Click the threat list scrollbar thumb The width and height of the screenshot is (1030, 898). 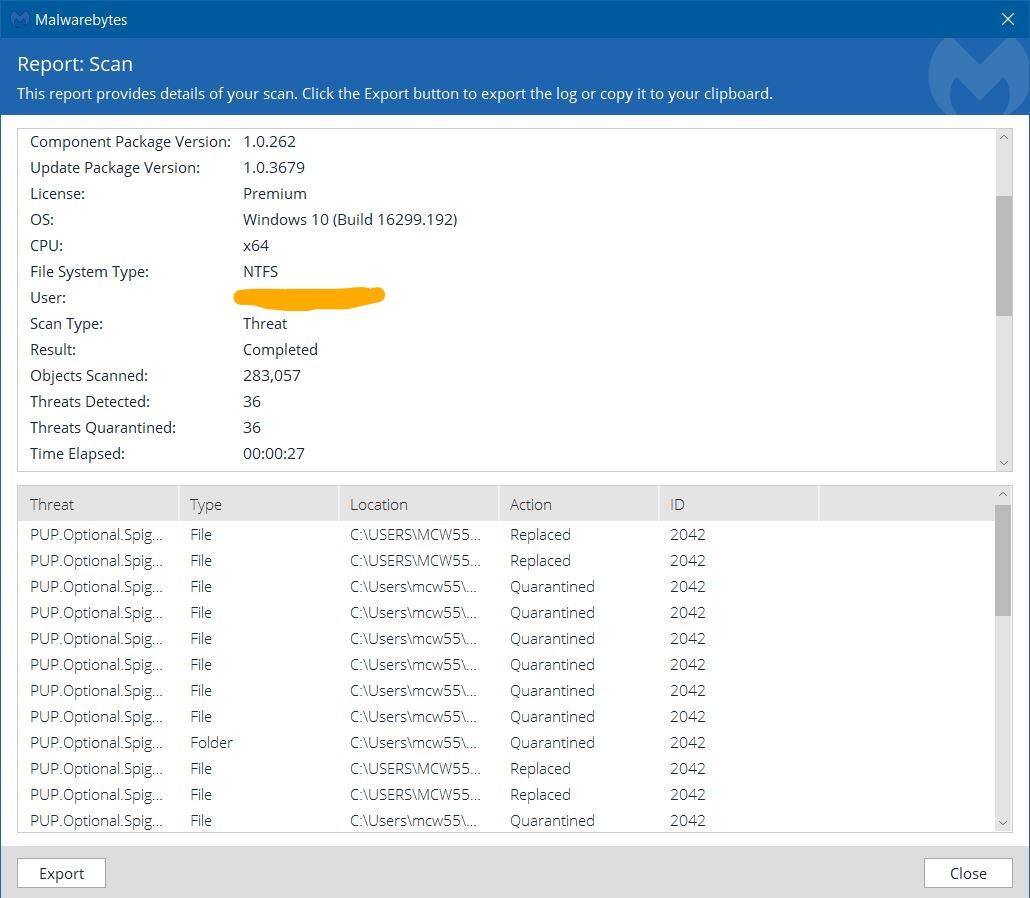click(x=1004, y=560)
